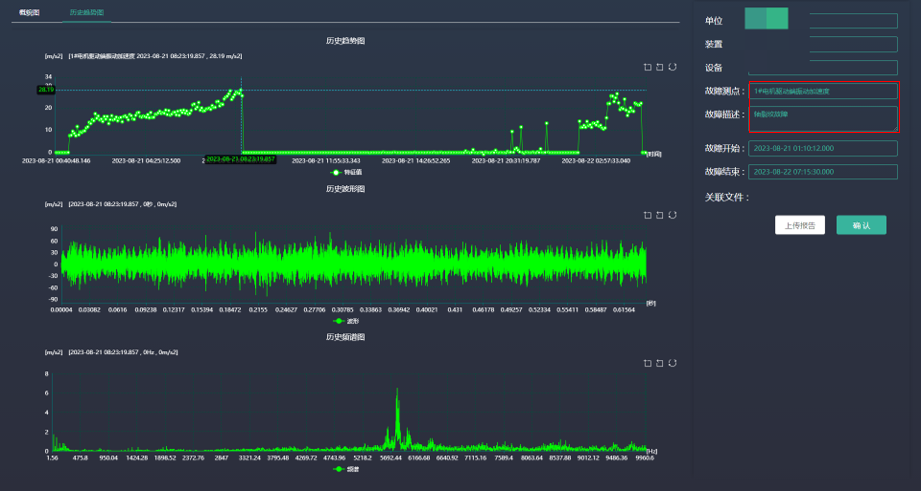Click the 故障测点 label
922x492 pixels.
click(x=725, y=91)
